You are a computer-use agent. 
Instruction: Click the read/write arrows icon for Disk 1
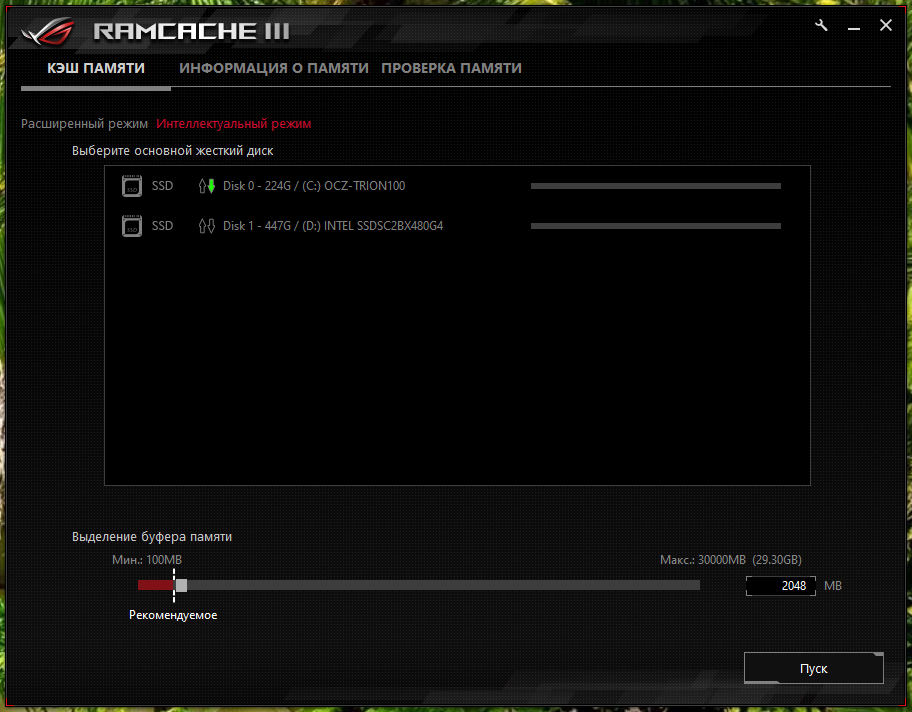[x=206, y=226]
